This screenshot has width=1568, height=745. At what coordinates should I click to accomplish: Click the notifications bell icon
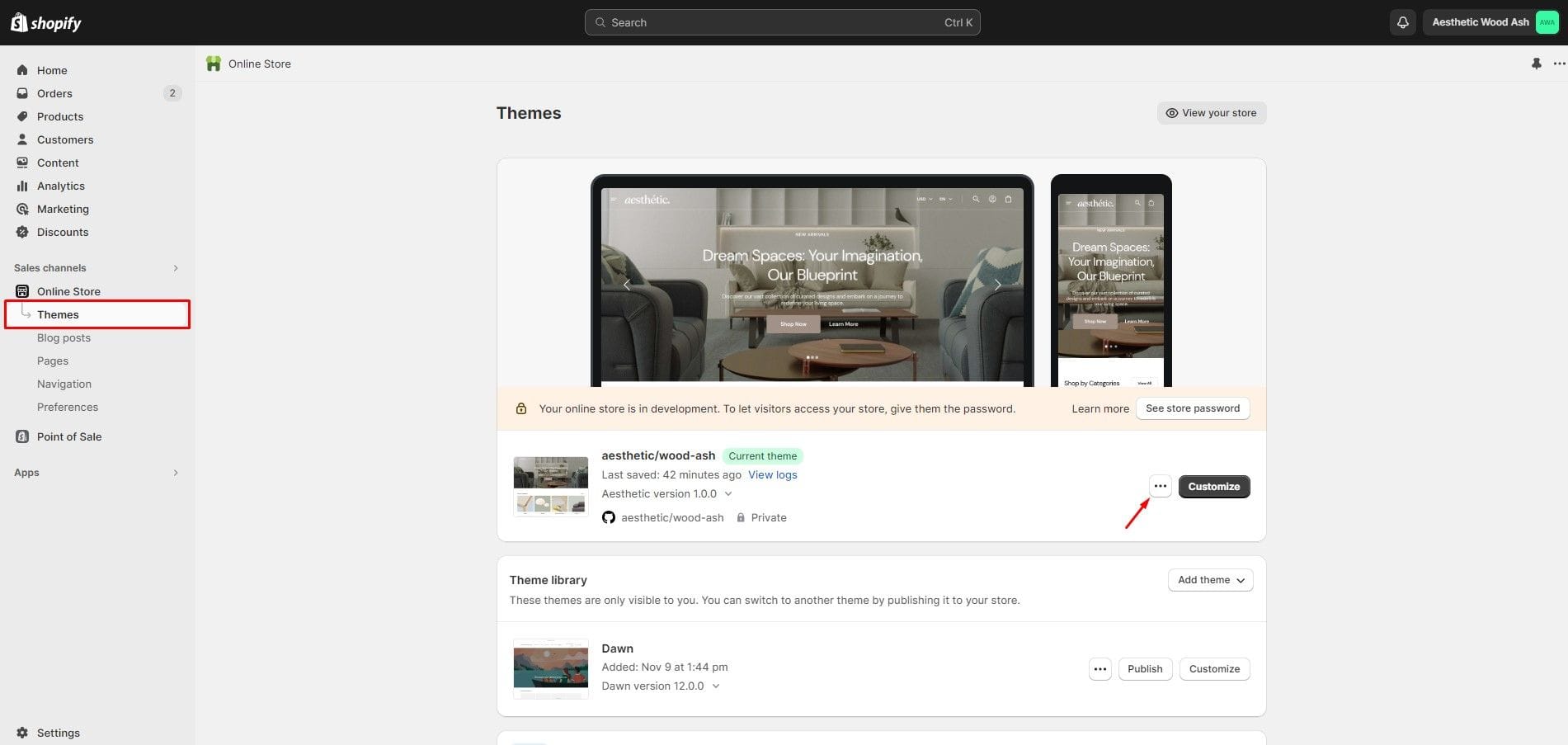(1402, 22)
